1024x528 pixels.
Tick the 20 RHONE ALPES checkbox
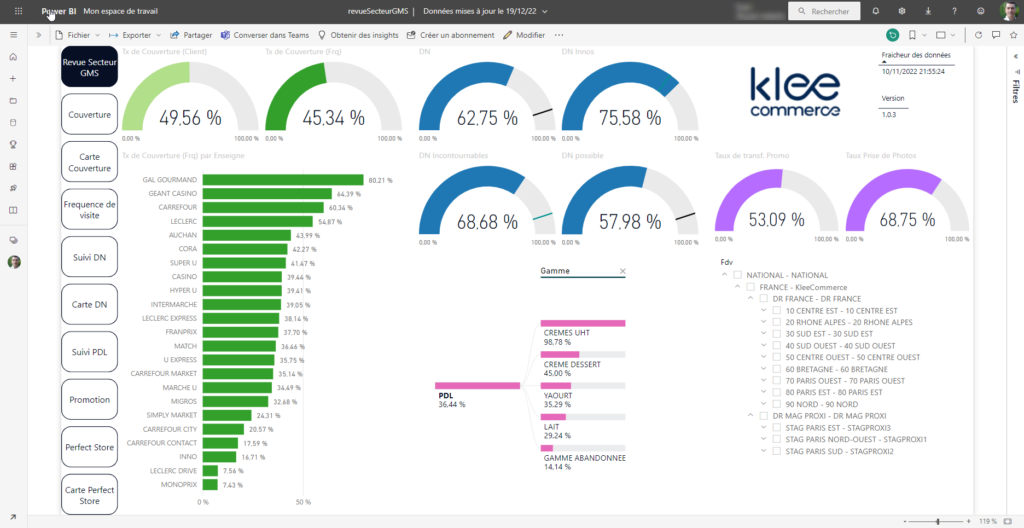coord(776,322)
